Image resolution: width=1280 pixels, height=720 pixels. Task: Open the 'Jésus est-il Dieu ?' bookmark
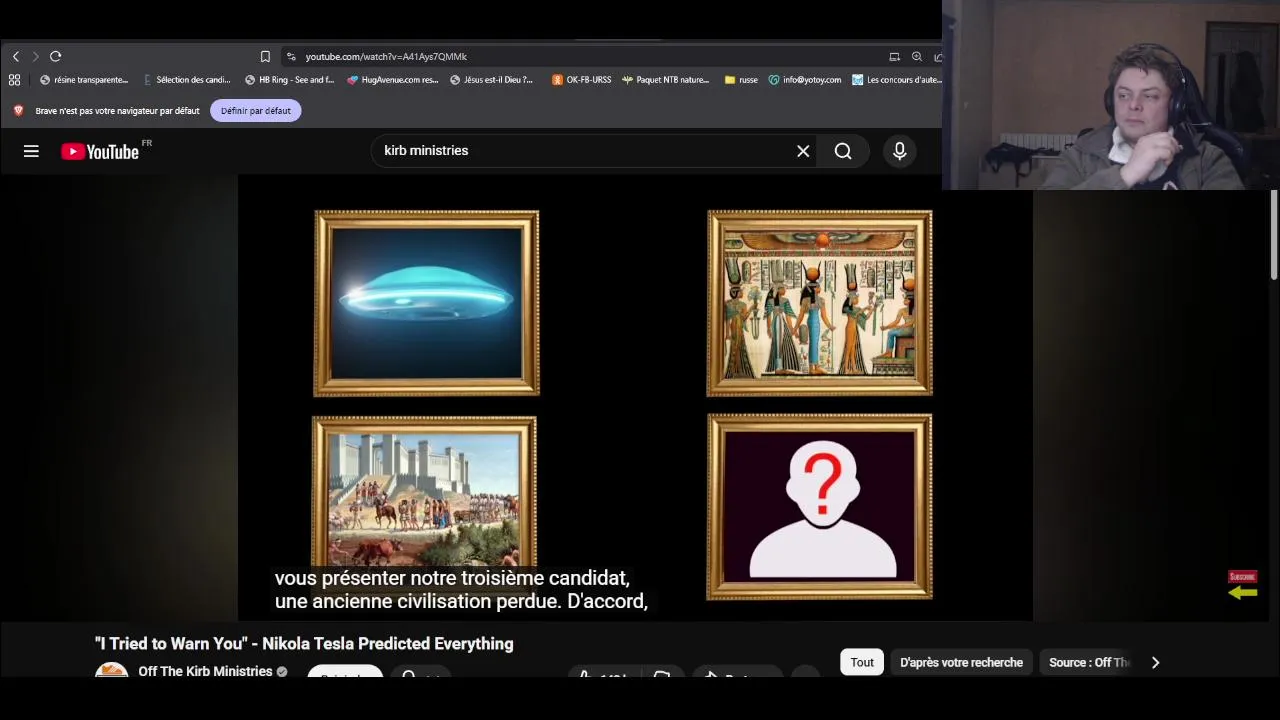(492, 80)
